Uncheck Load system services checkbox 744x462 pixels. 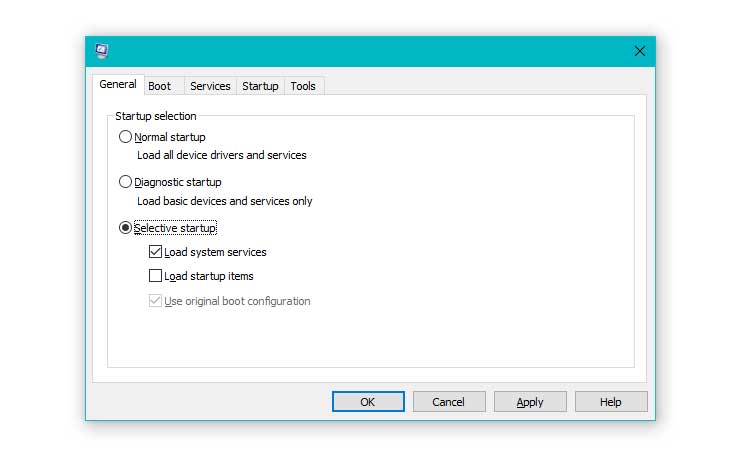tap(155, 251)
